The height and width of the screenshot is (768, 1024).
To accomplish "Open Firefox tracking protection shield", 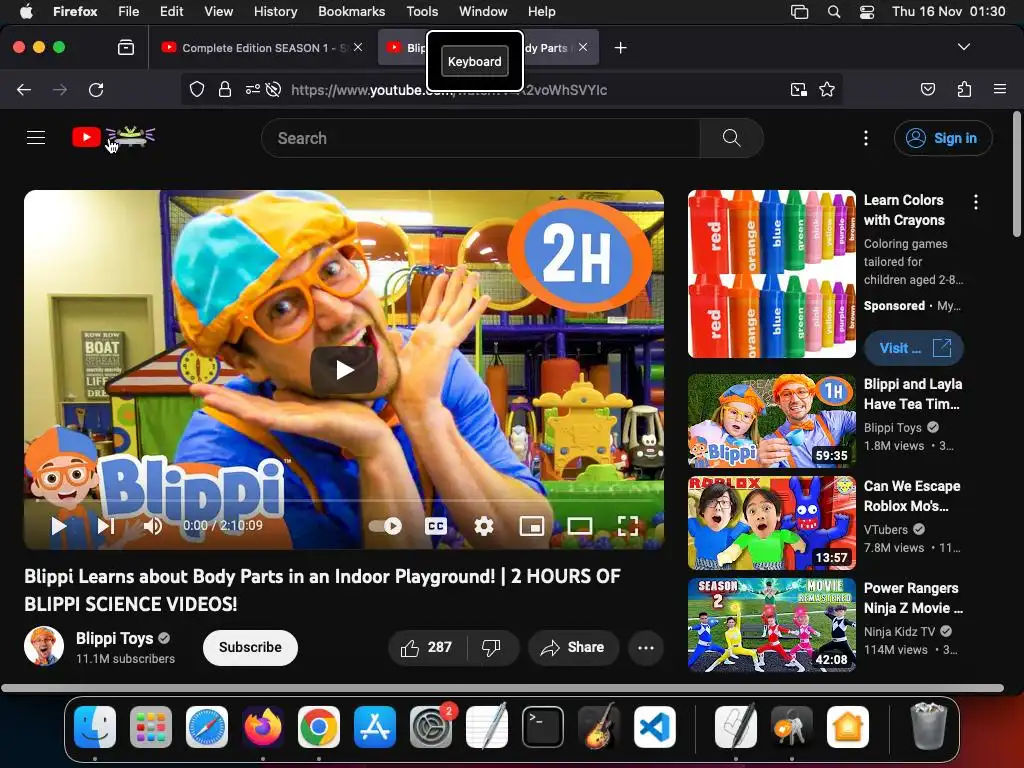I will [x=197, y=89].
